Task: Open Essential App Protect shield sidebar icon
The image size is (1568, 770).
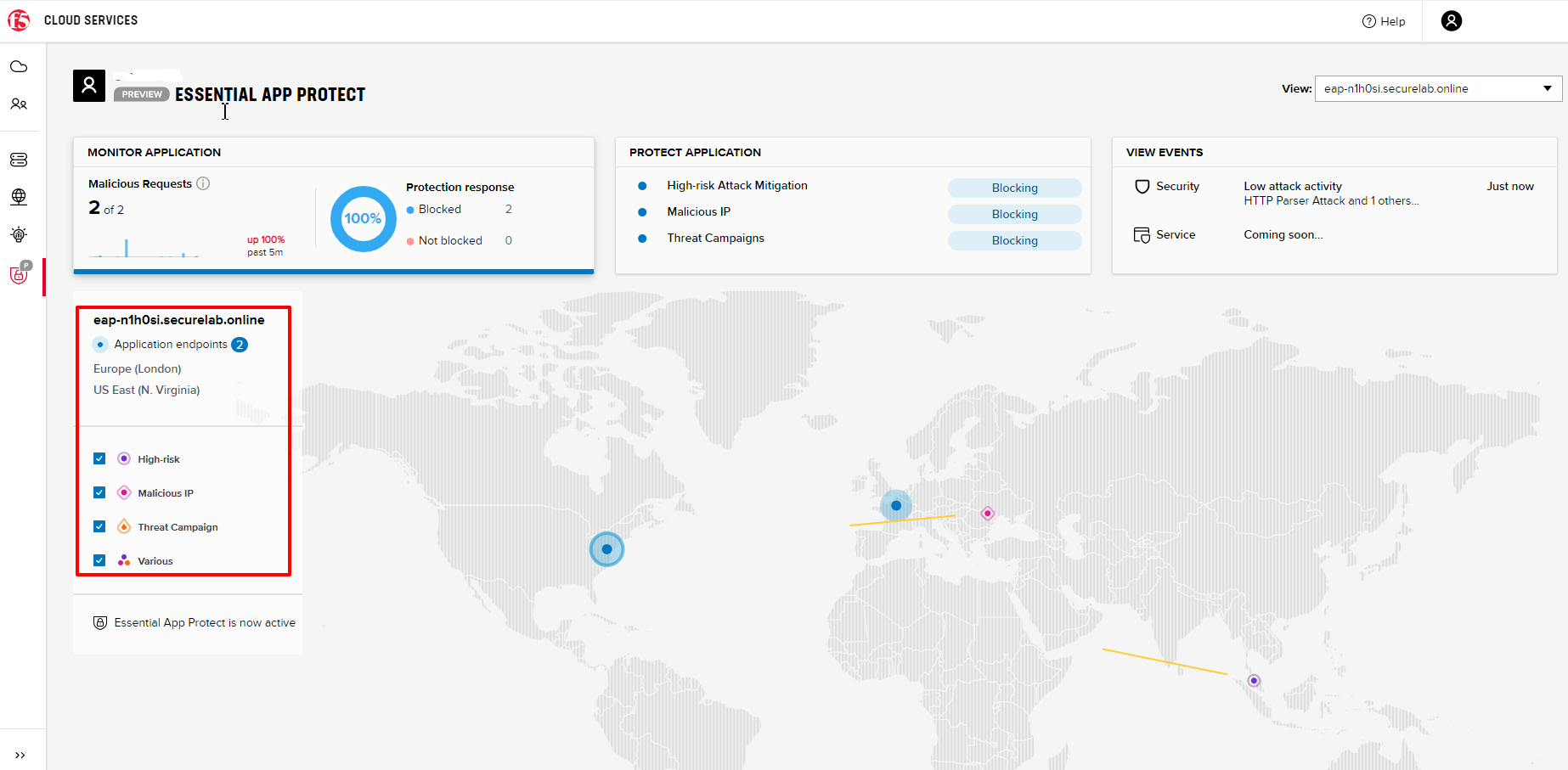Action: [x=20, y=273]
